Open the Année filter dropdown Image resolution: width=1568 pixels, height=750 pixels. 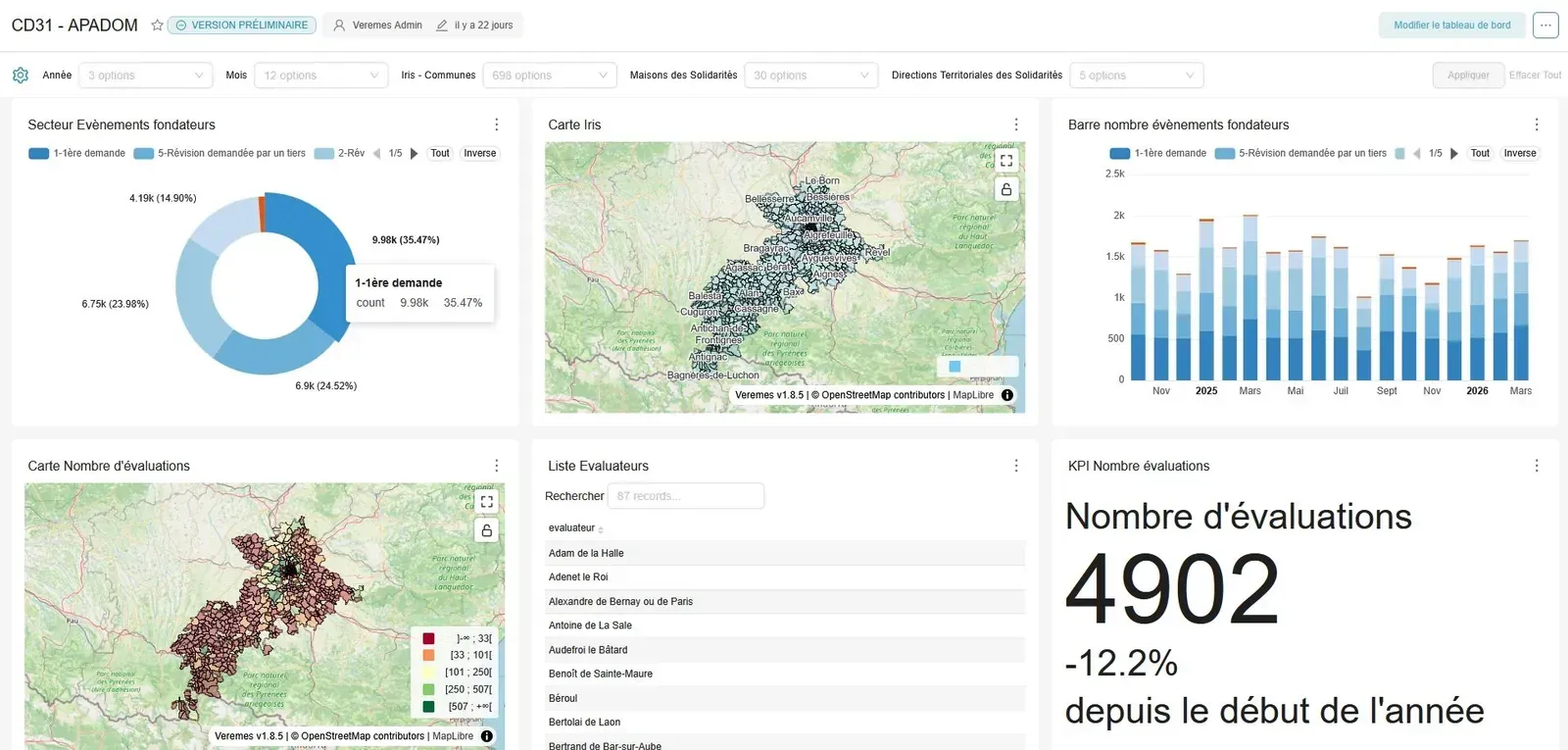point(145,75)
